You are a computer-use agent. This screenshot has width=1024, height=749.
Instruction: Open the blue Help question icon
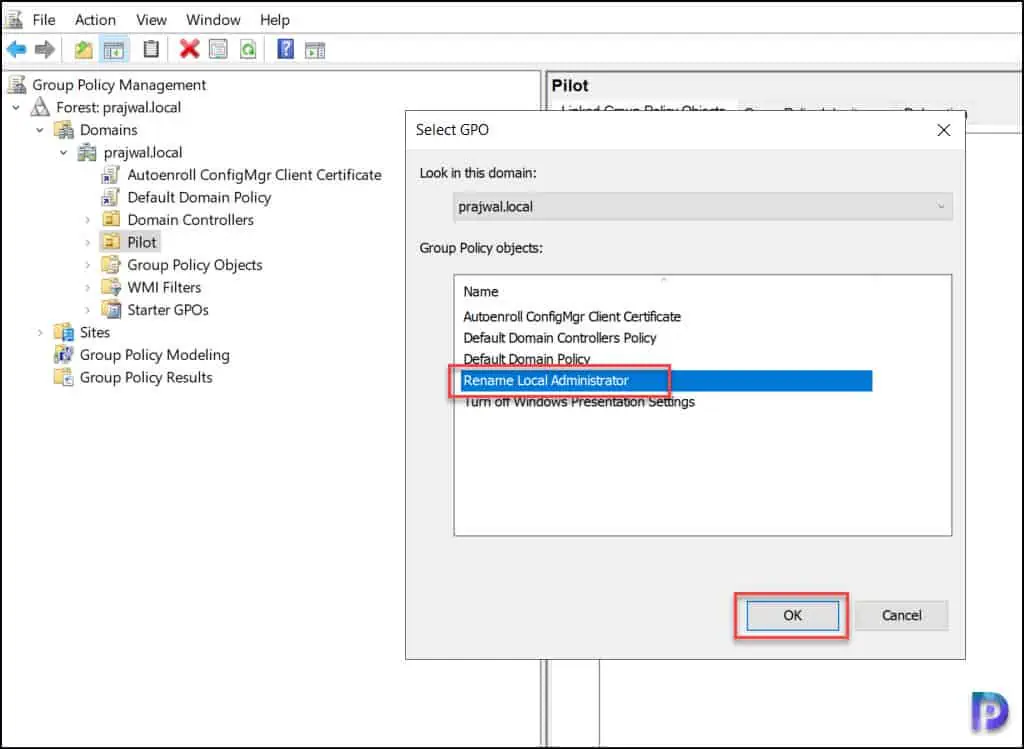285,49
